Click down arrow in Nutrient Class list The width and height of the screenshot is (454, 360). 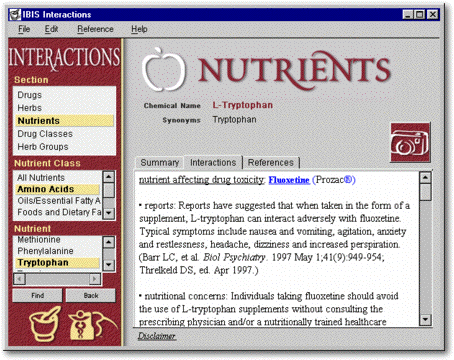(109, 212)
